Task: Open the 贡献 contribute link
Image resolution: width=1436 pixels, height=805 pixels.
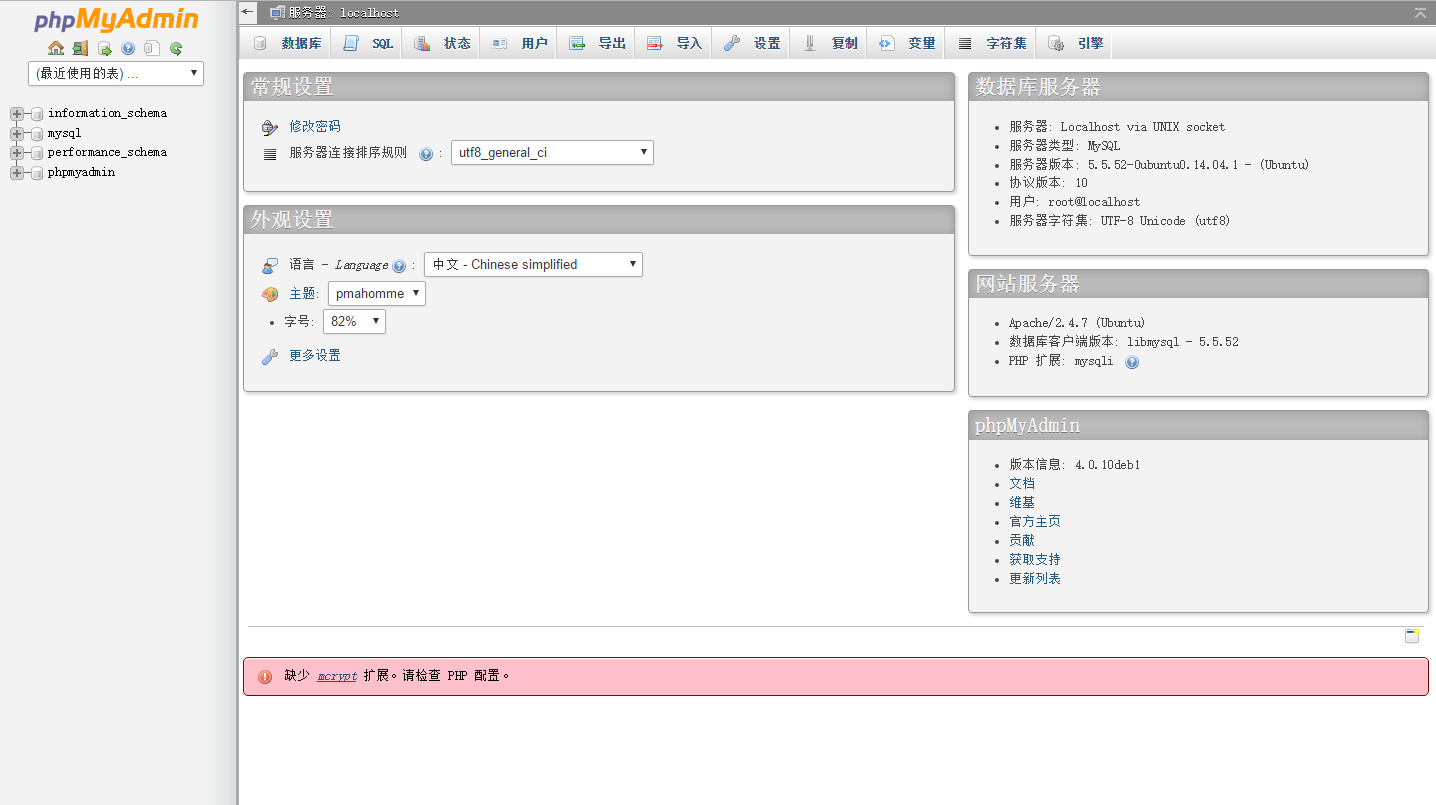Action: pos(1022,540)
